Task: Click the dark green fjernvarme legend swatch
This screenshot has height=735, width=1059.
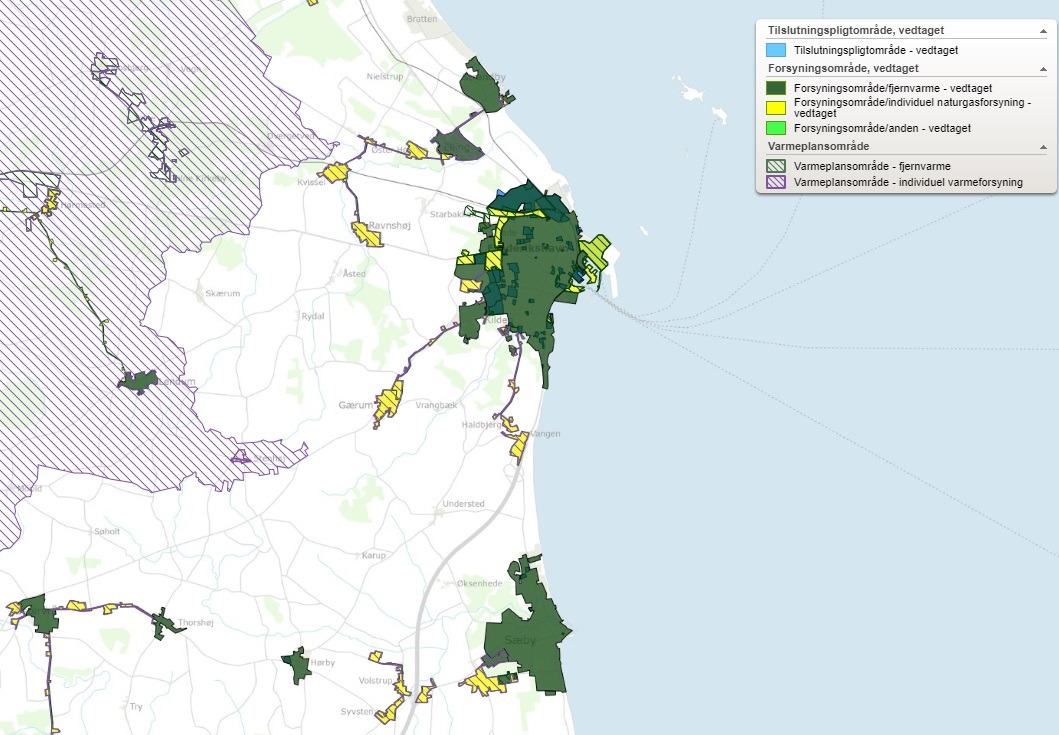Action: [775, 88]
